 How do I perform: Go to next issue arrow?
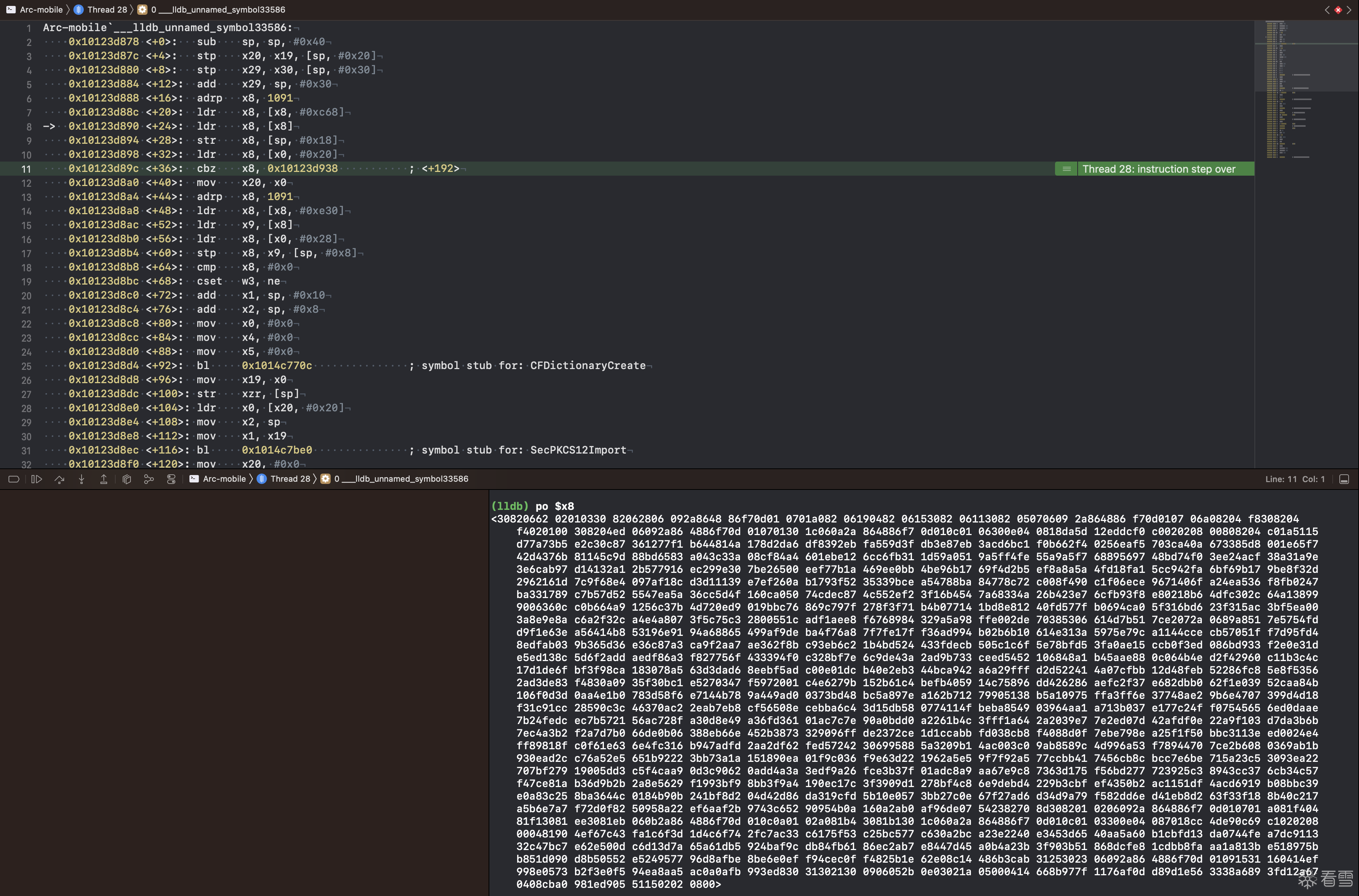pyautogui.click(x=1349, y=10)
